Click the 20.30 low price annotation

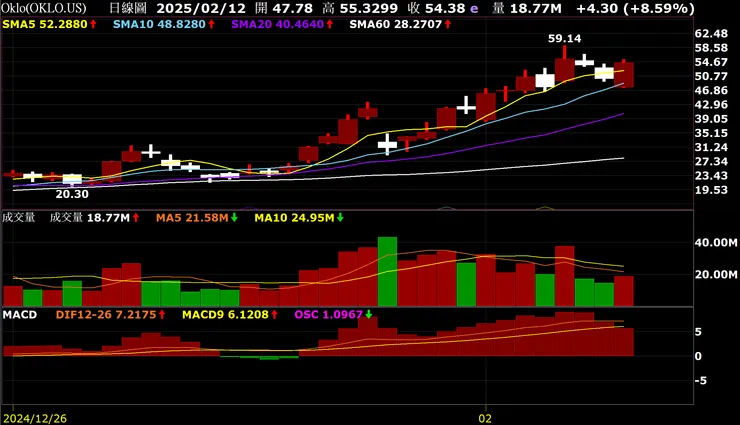tap(72, 194)
